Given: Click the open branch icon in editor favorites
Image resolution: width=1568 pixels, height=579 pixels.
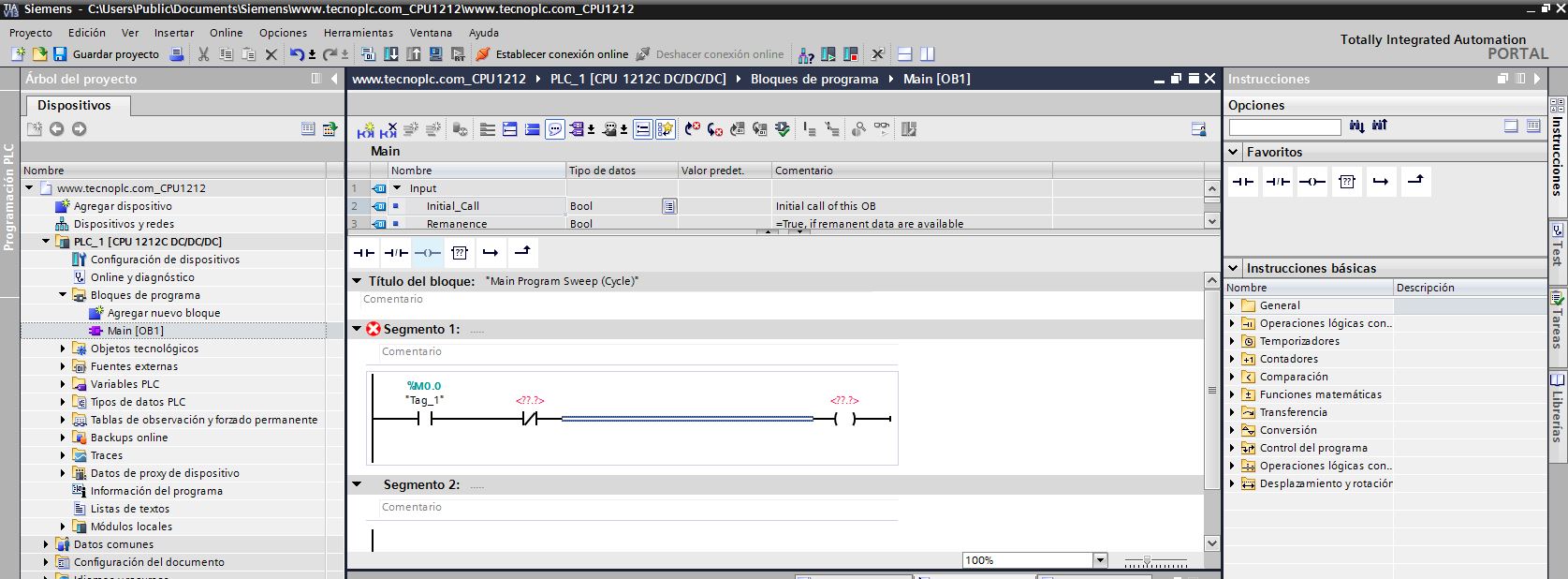Looking at the screenshot, I should pos(491,253).
